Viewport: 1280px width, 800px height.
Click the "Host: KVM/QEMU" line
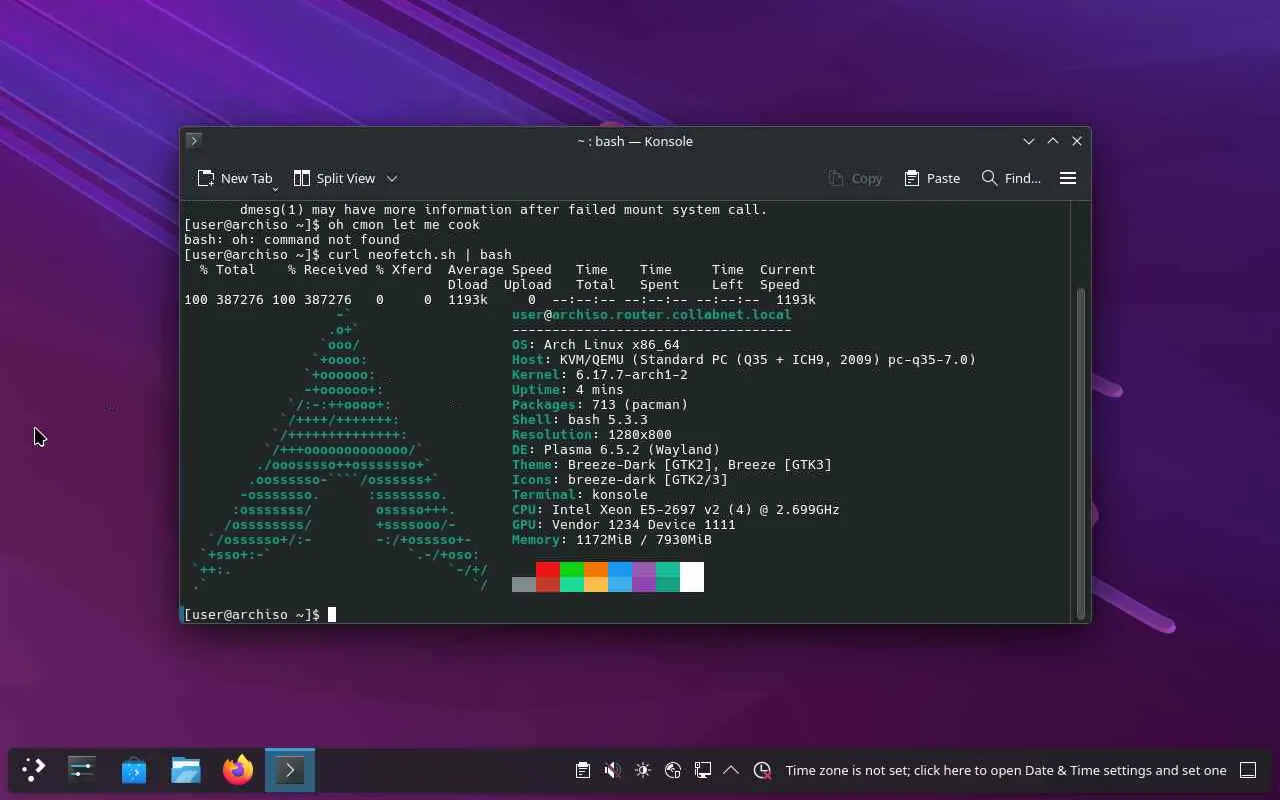[744, 360]
